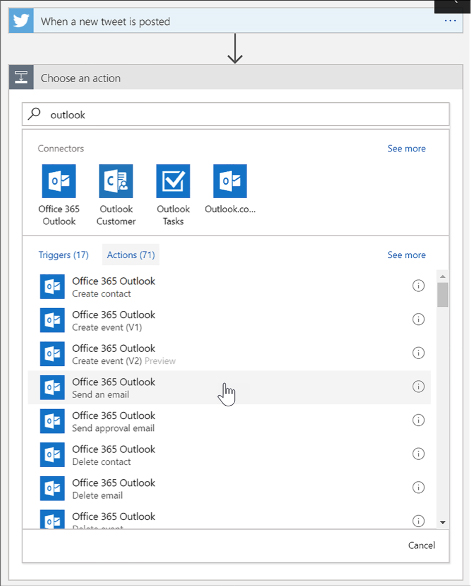
Task: Click the Choose an action step icon
Action: (21, 77)
